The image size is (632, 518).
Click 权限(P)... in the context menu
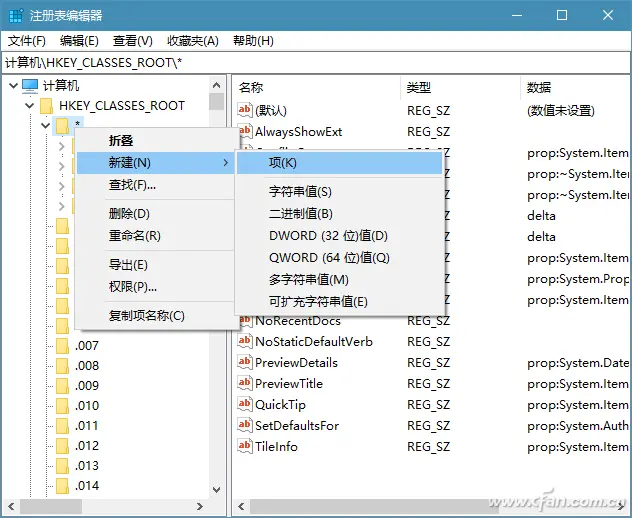(x=133, y=287)
